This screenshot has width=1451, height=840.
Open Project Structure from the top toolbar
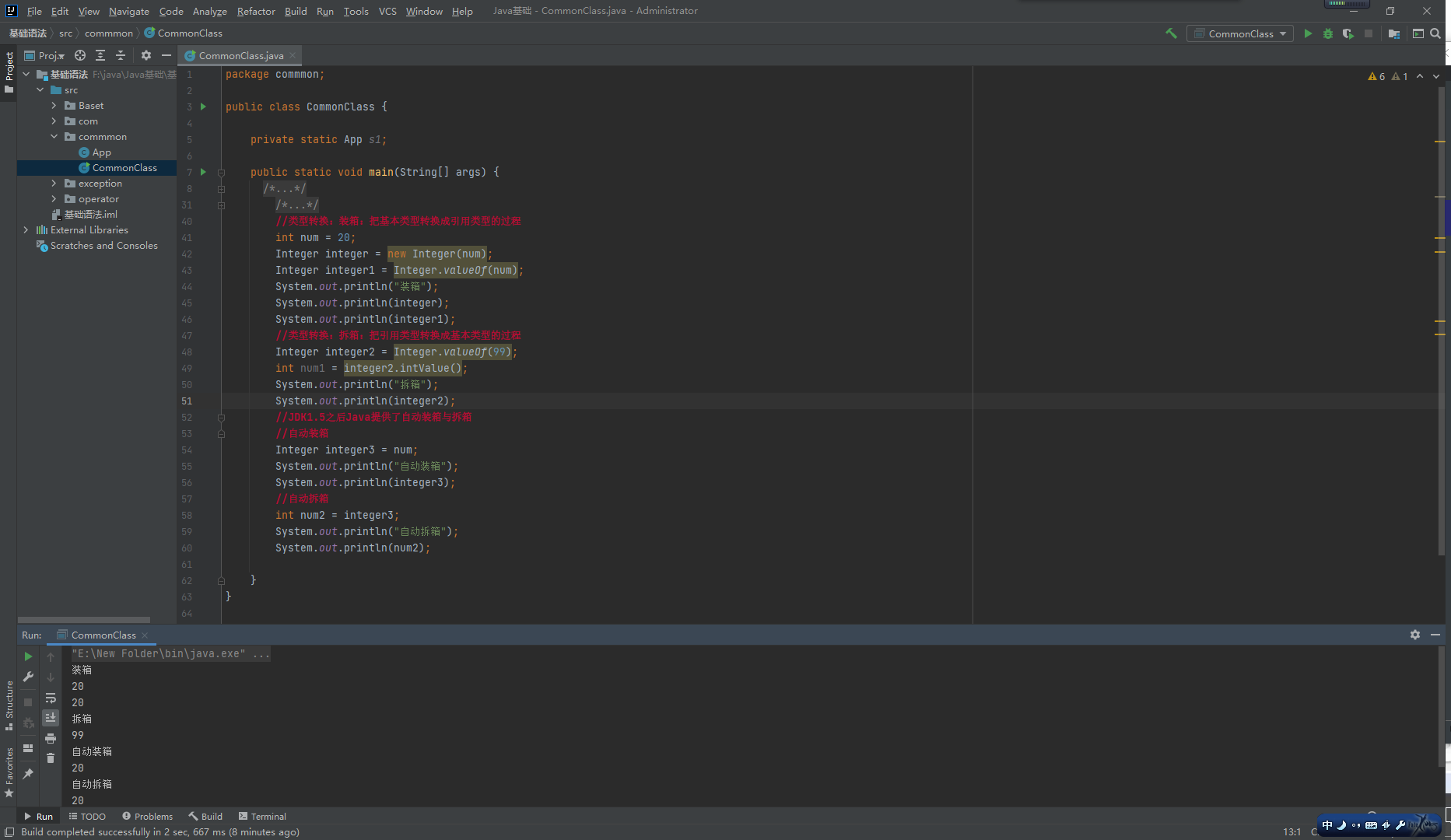tap(1394, 33)
